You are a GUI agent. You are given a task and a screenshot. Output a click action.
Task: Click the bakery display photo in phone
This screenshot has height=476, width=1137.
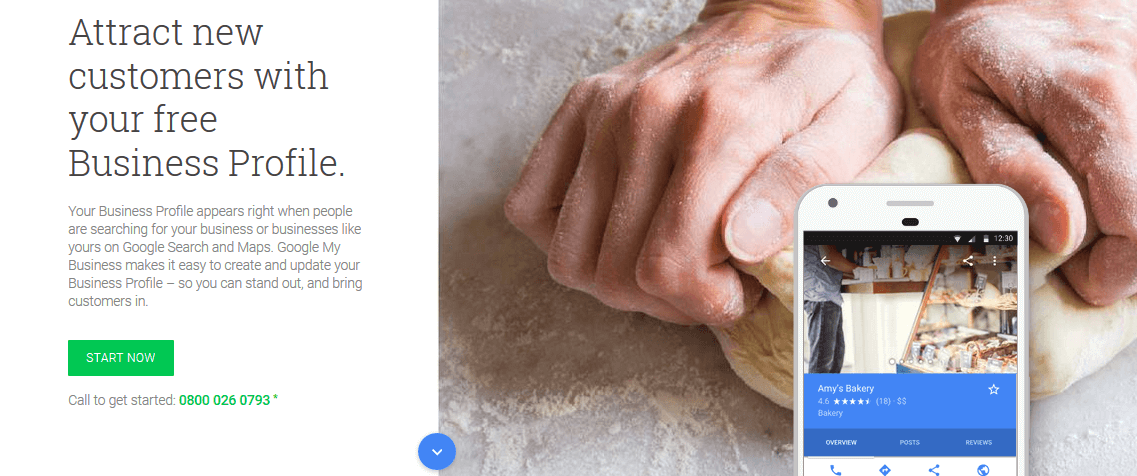tap(909, 309)
